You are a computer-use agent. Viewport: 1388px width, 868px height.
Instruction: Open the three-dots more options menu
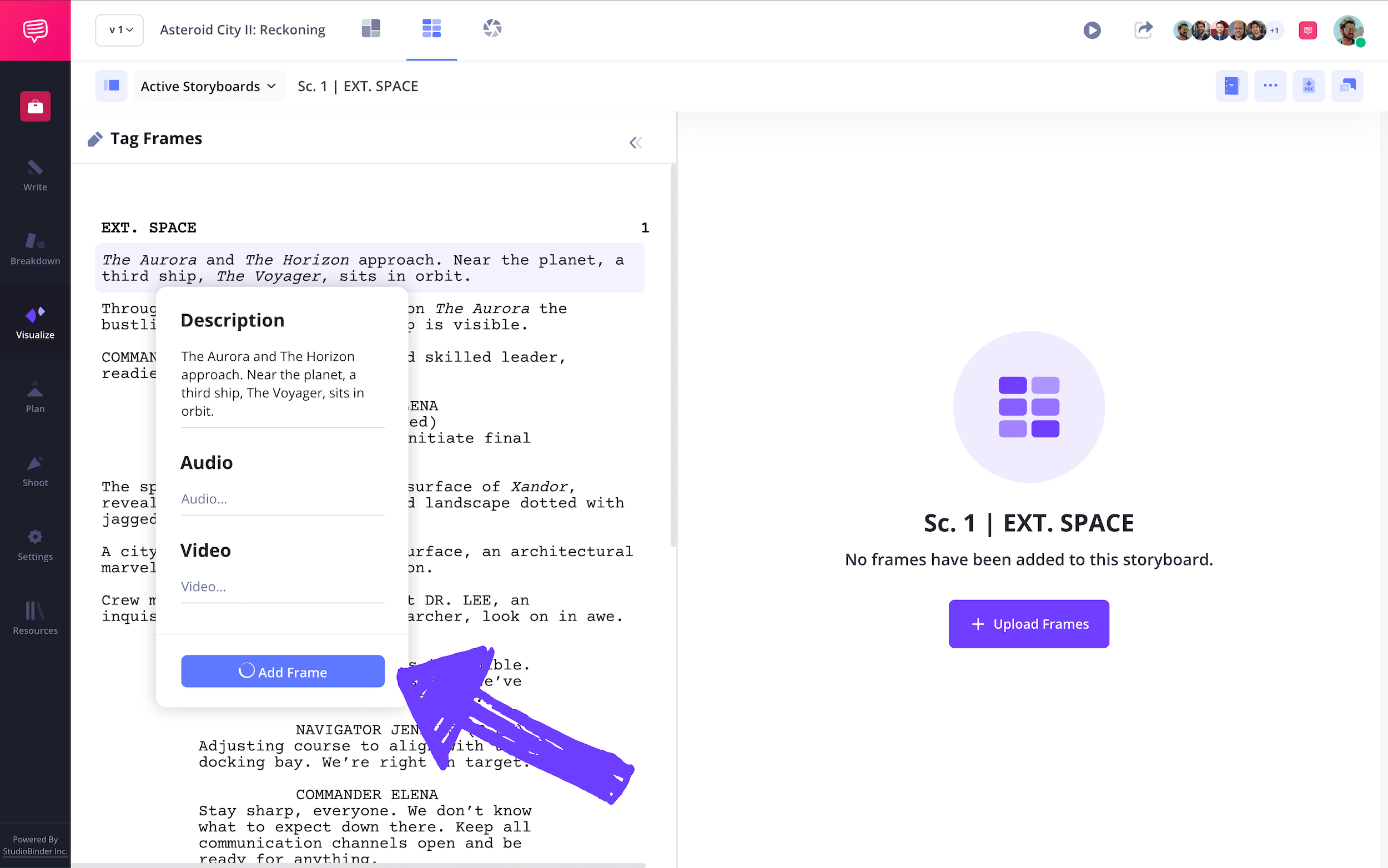1270,86
